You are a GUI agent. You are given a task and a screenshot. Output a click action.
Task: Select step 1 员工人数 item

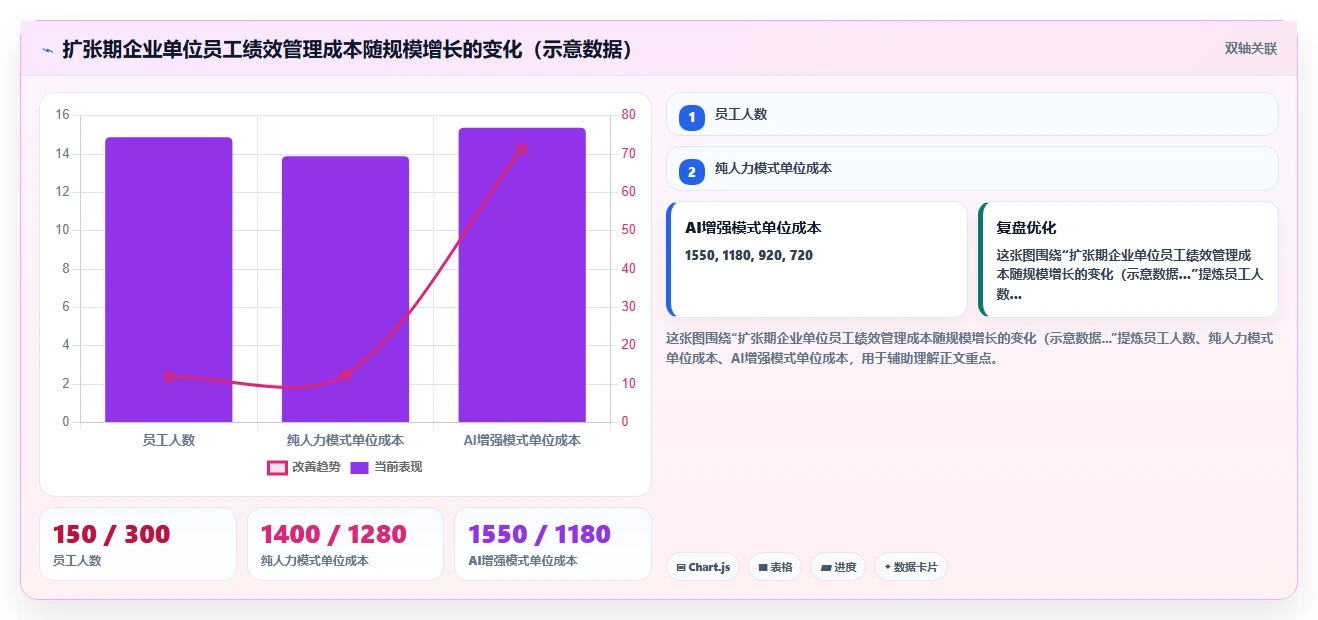click(972, 114)
